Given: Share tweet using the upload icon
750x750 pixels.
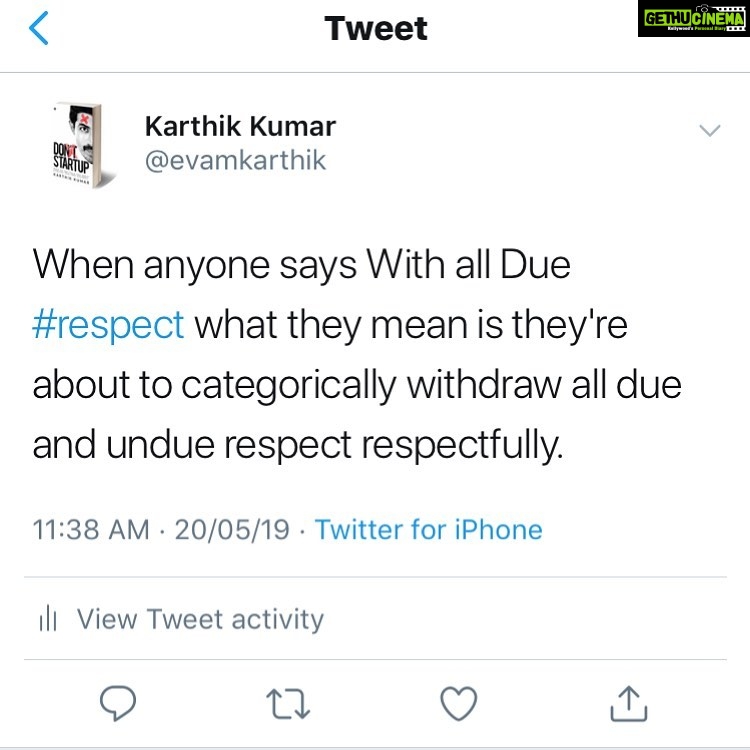Looking at the screenshot, I should pos(629,703).
